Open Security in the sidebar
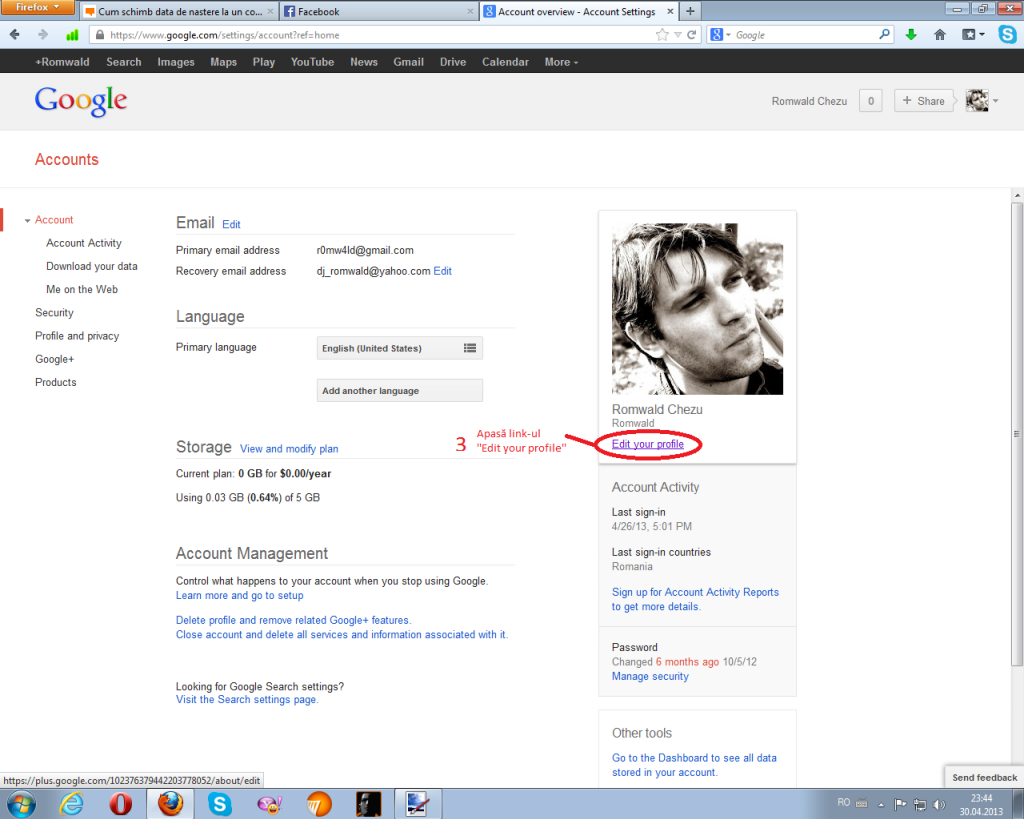 [x=54, y=313]
